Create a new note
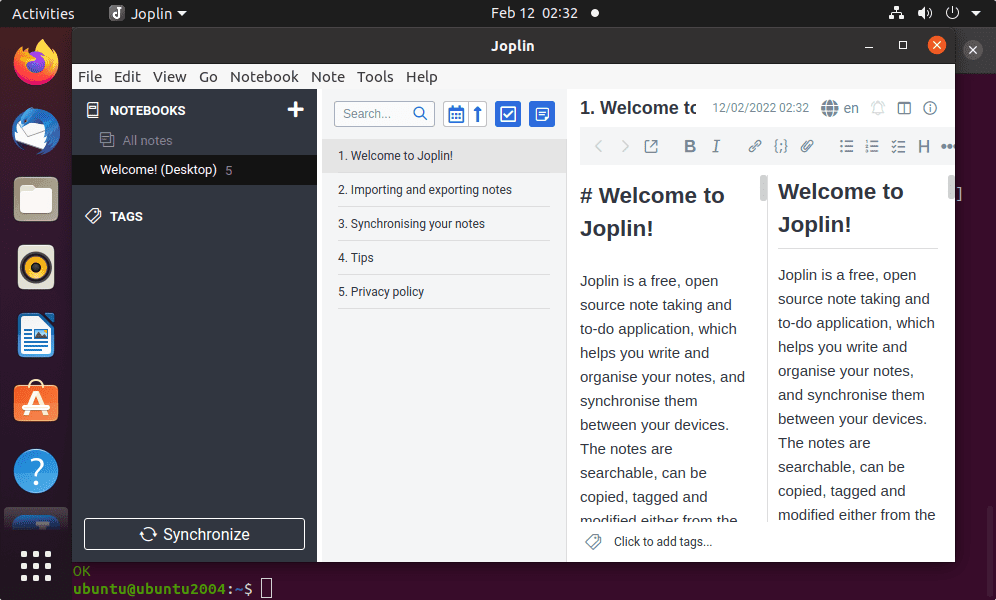The image size is (996, 600). pyautogui.click(x=542, y=114)
